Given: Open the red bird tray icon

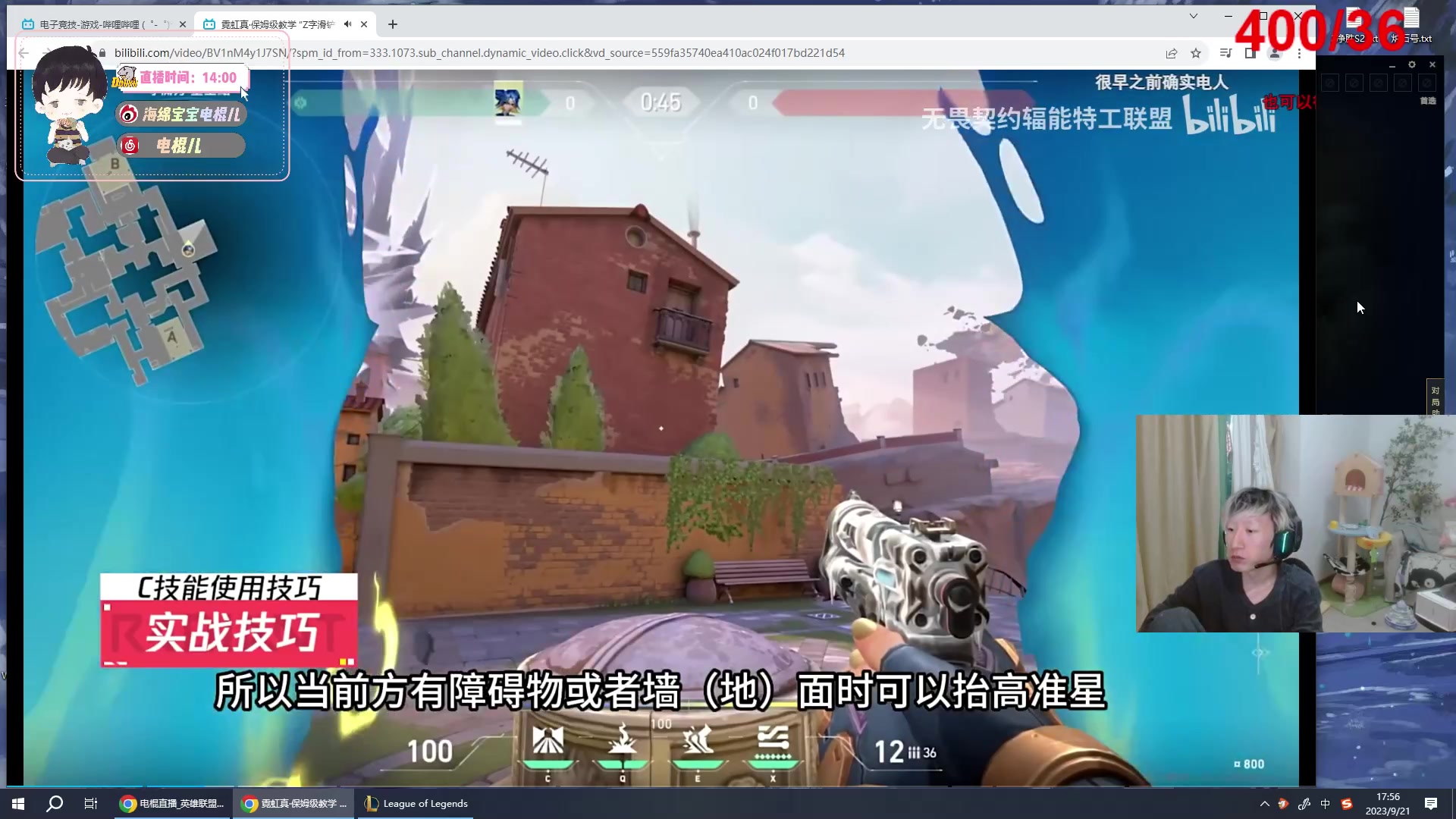Looking at the screenshot, I should tap(1284, 804).
